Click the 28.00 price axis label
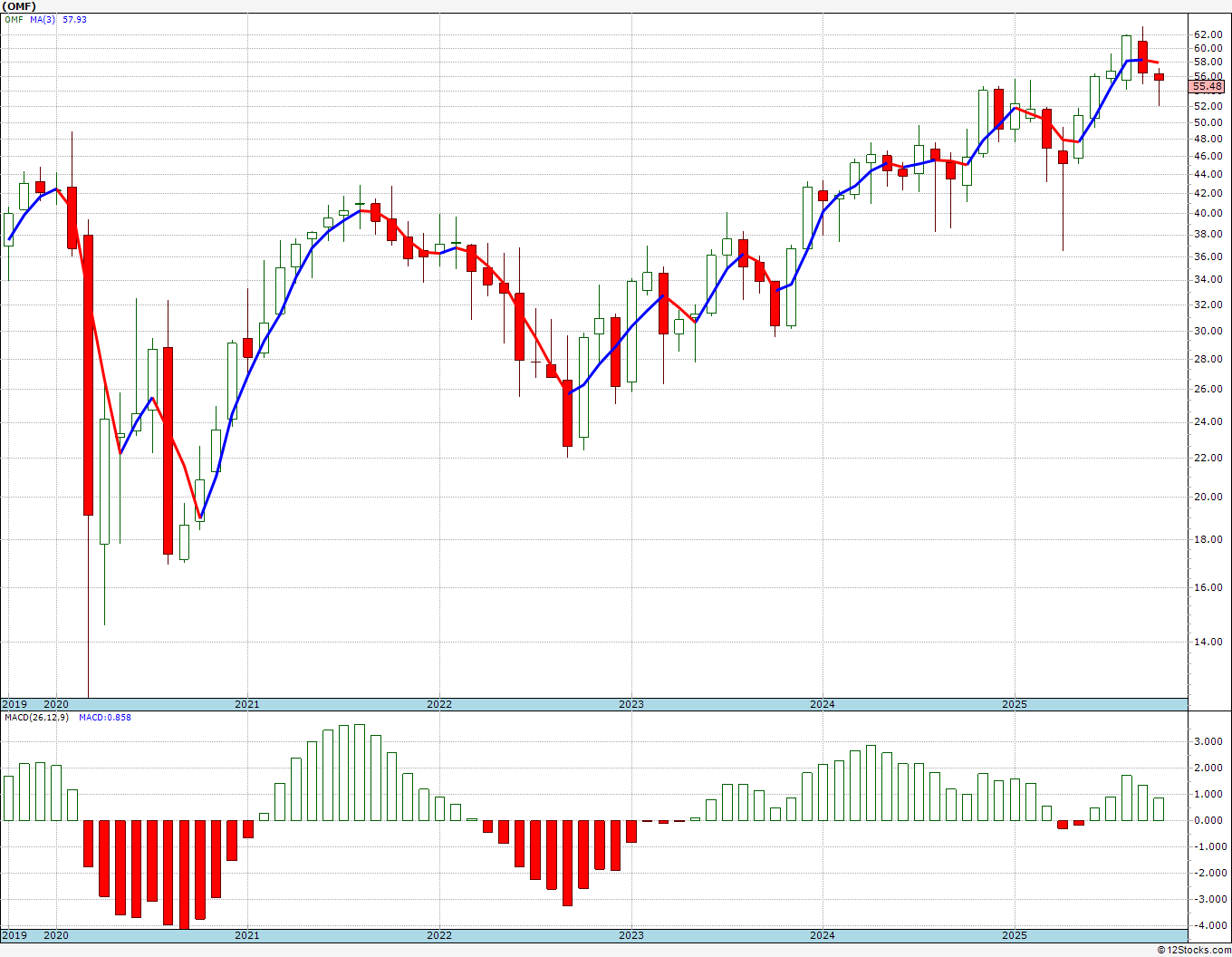1232x957 pixels. point(1208,360)
